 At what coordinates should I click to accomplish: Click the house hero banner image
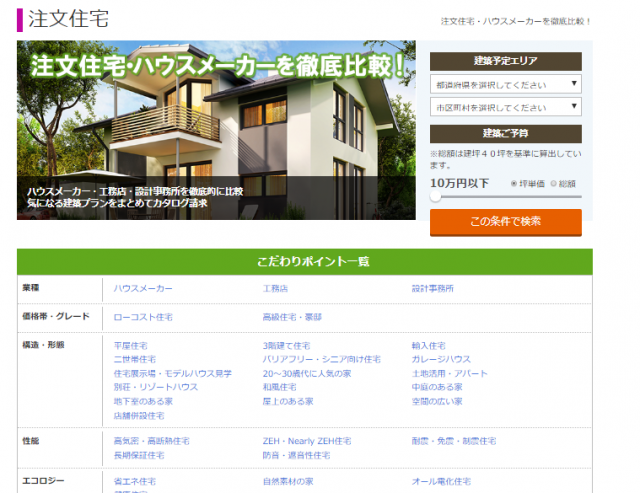coord(216,130)
